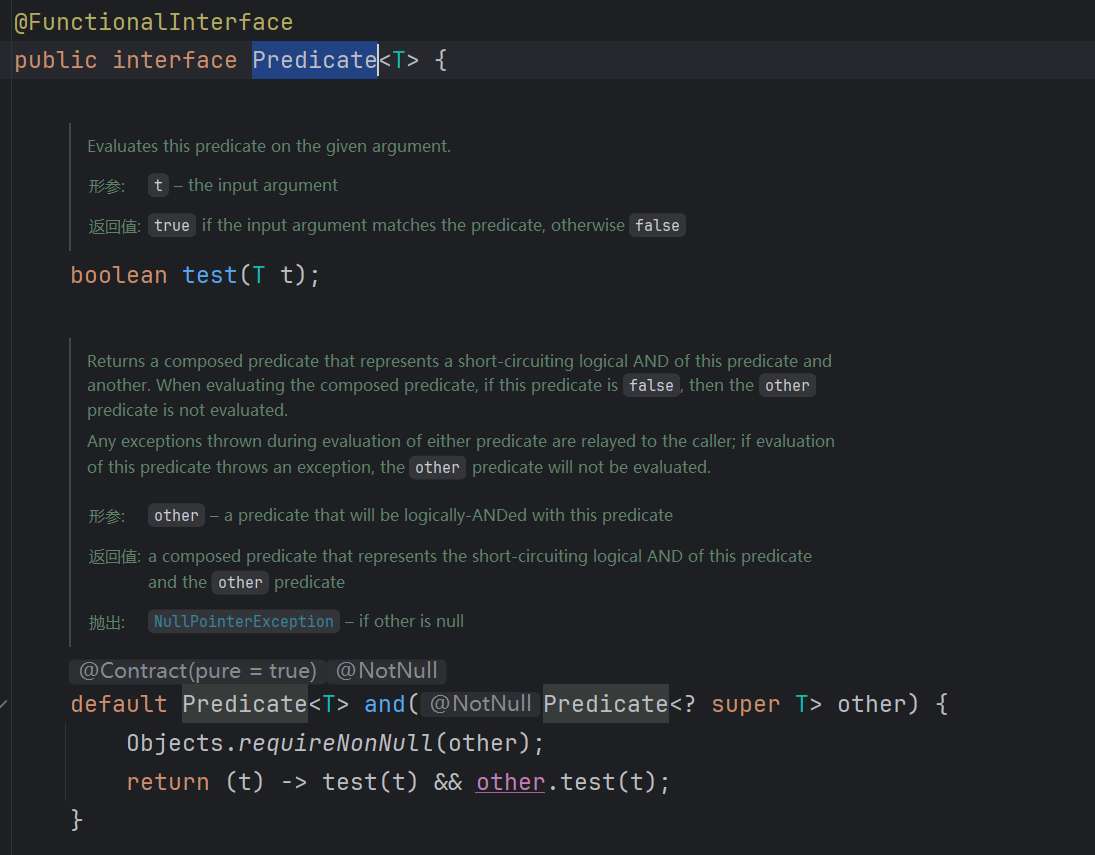Click the 'default' keyword
The width and height of the screenshot is (1095, 855).
pos(119,704)
